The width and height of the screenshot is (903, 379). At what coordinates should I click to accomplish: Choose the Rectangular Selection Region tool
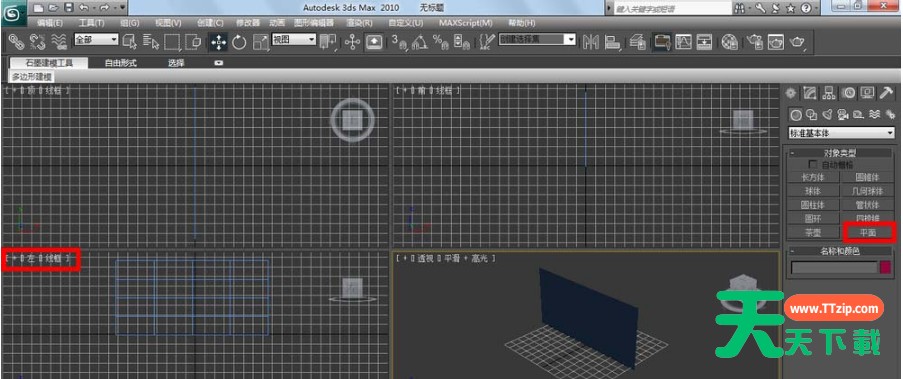172,41
